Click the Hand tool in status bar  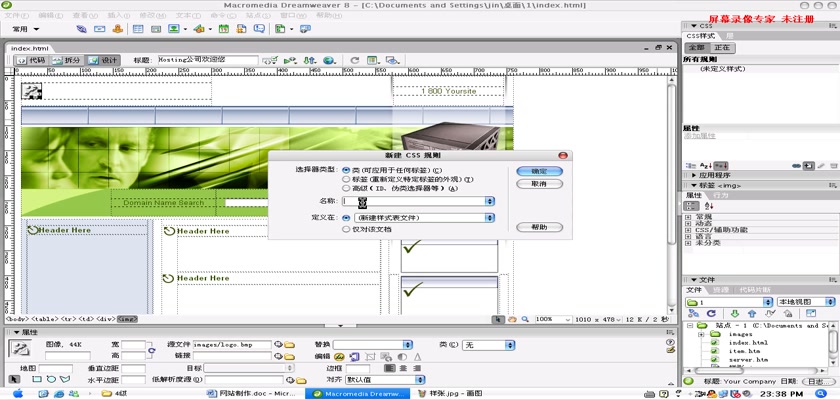tap(512, 319)
